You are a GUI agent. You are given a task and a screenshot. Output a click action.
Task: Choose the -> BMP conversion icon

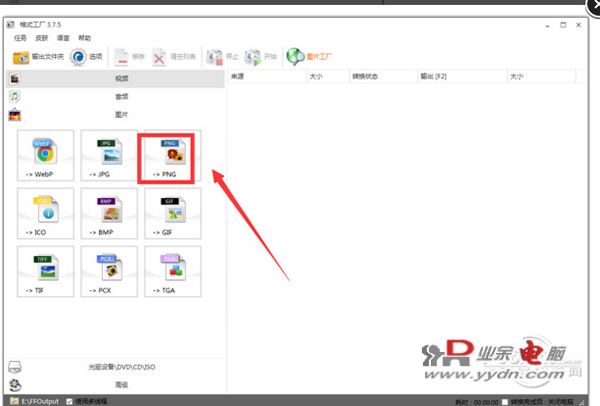pyautogui.click(x=109, y=213)
